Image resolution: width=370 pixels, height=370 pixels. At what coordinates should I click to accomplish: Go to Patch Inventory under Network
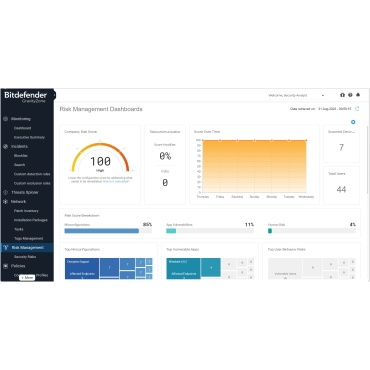26,211
